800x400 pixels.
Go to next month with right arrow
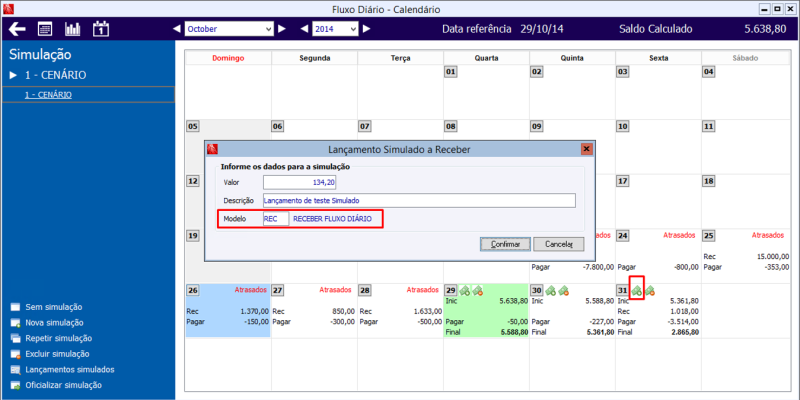point(282,29)
